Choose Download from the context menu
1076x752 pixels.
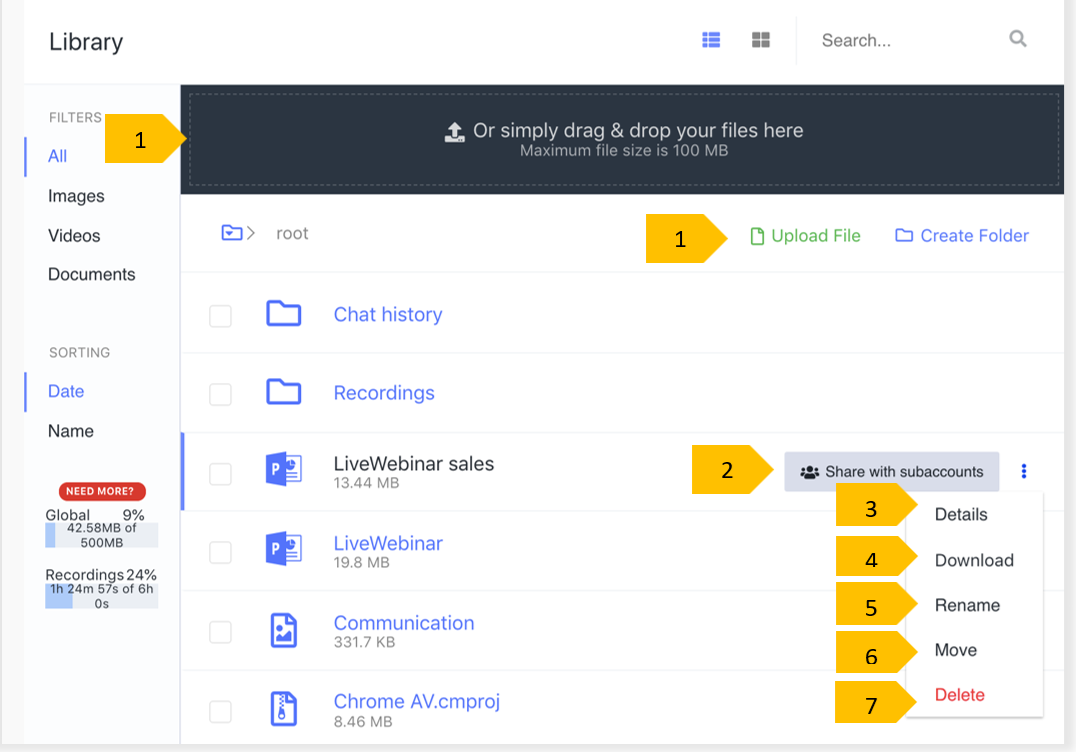coord(974,560)
